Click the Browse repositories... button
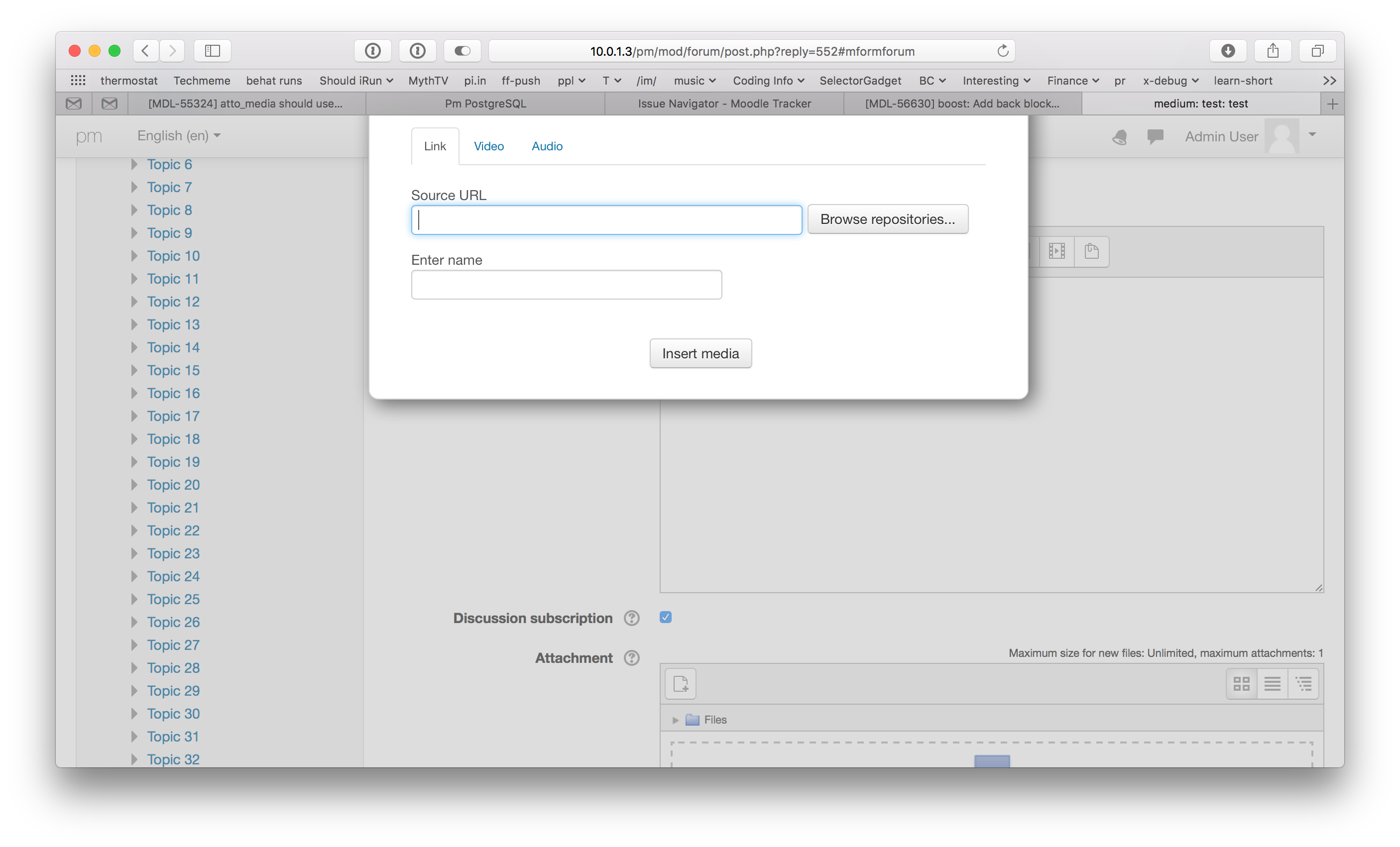This screenshot has height=847, width=1400. click(x=888, y=219)
